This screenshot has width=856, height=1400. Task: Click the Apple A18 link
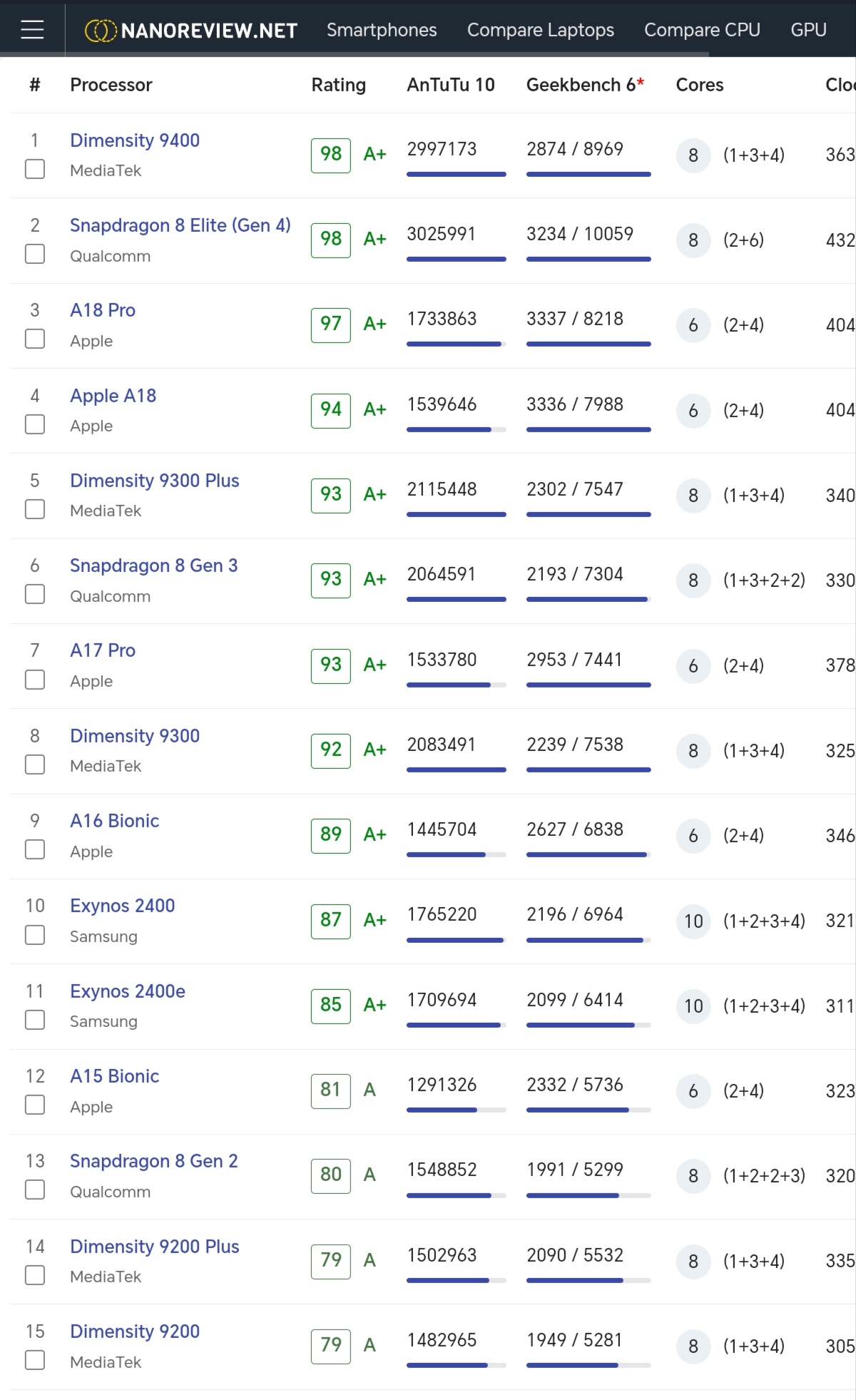(x=113, y=396)
